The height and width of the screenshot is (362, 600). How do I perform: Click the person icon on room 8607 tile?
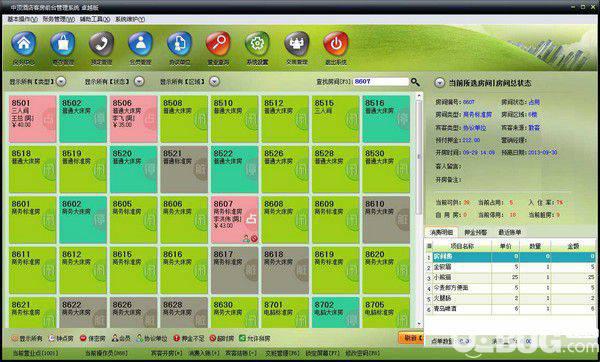(246, 239)
